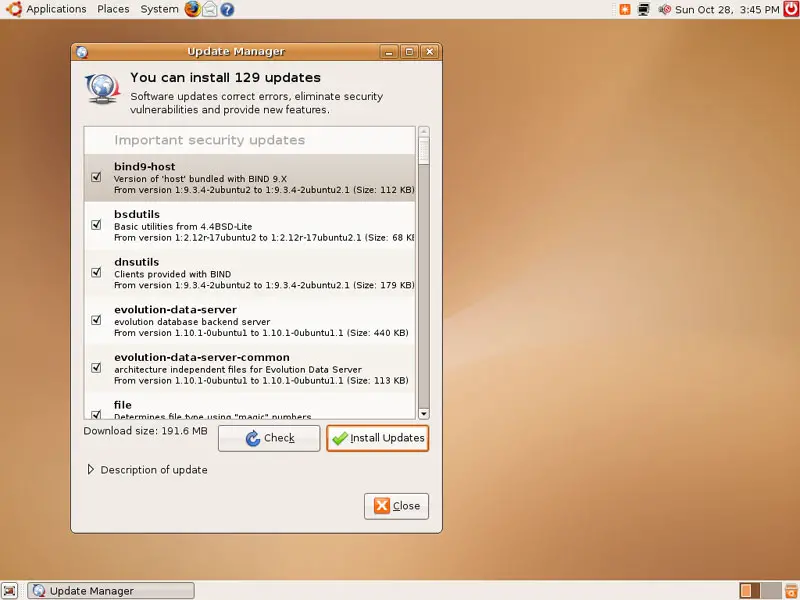Click the Update Manager taskbar button
This screenshot has height=600, width=800.
tap(111, 591)
